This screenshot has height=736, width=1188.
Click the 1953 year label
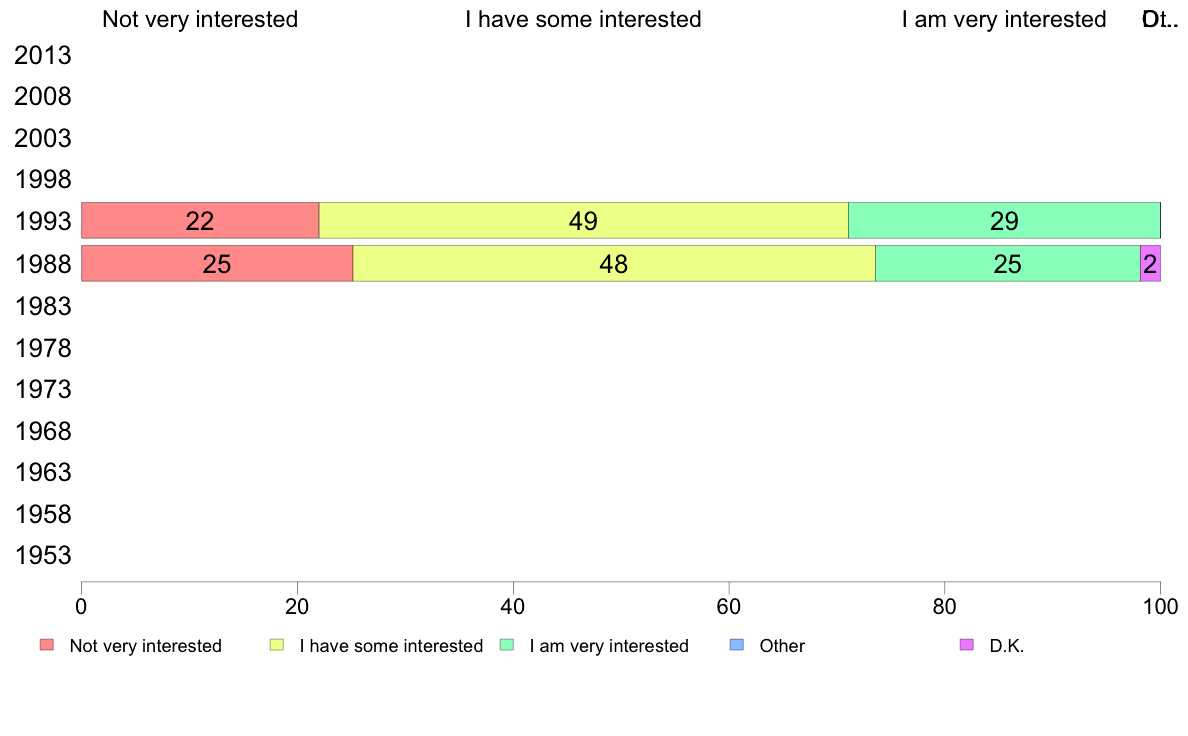point(42,556)
